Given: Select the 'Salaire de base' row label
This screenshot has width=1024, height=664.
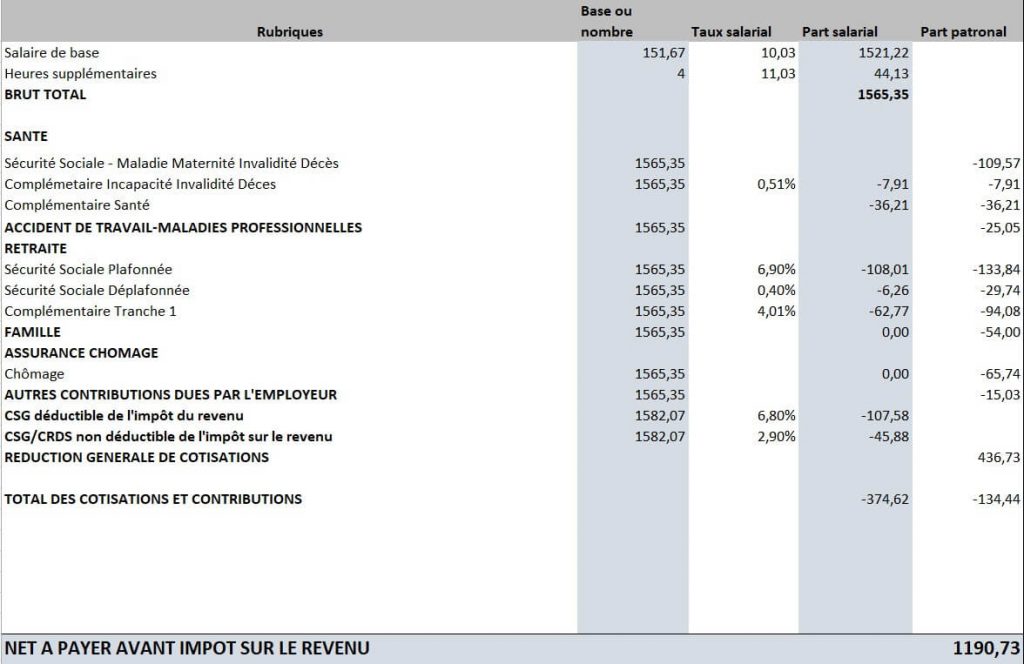Looking at the screenshot, I should 52,53.
